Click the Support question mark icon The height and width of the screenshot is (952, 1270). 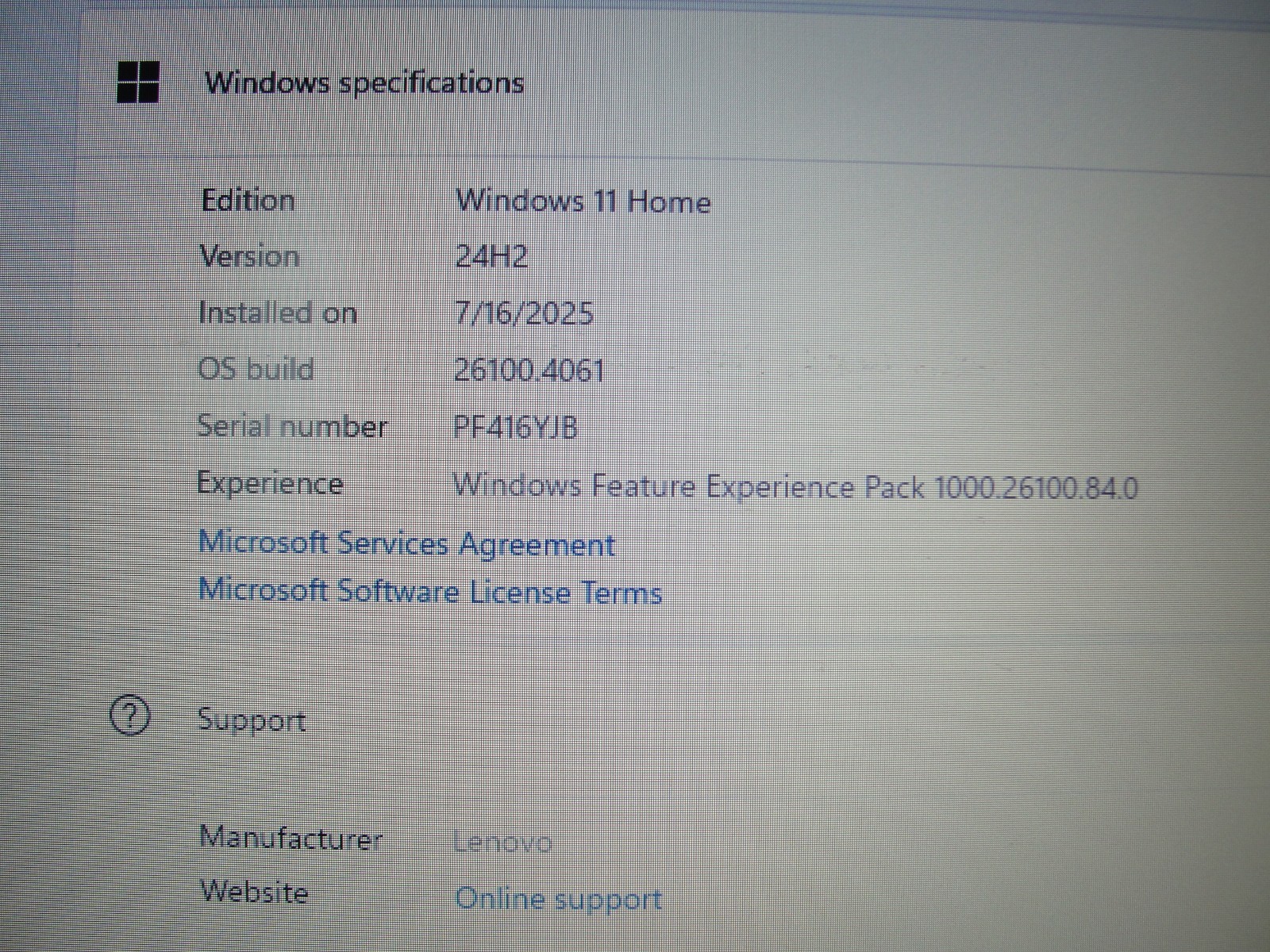[x=129, y=717]
